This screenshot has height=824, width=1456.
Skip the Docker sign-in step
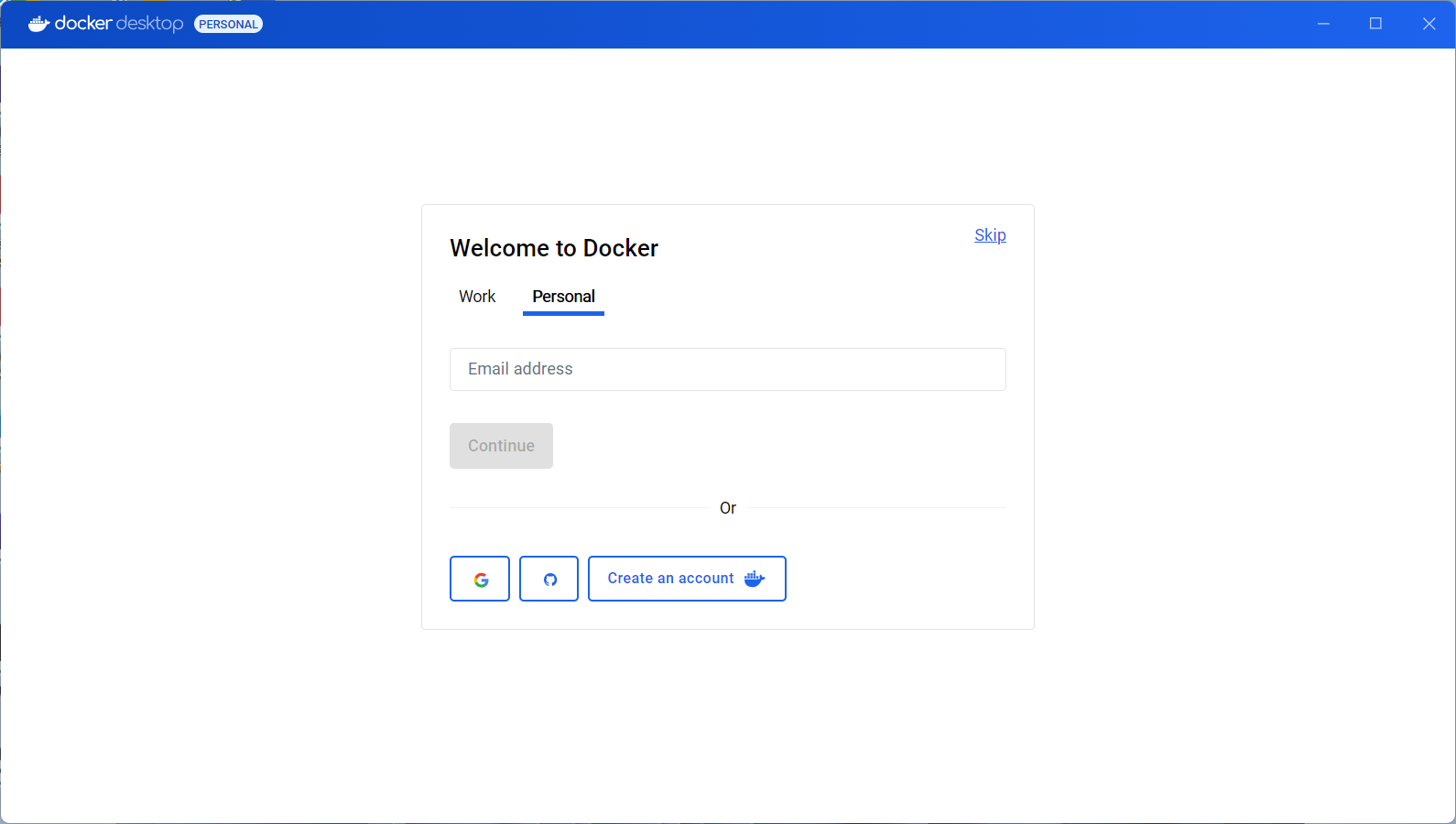click(x=990, y=235)
